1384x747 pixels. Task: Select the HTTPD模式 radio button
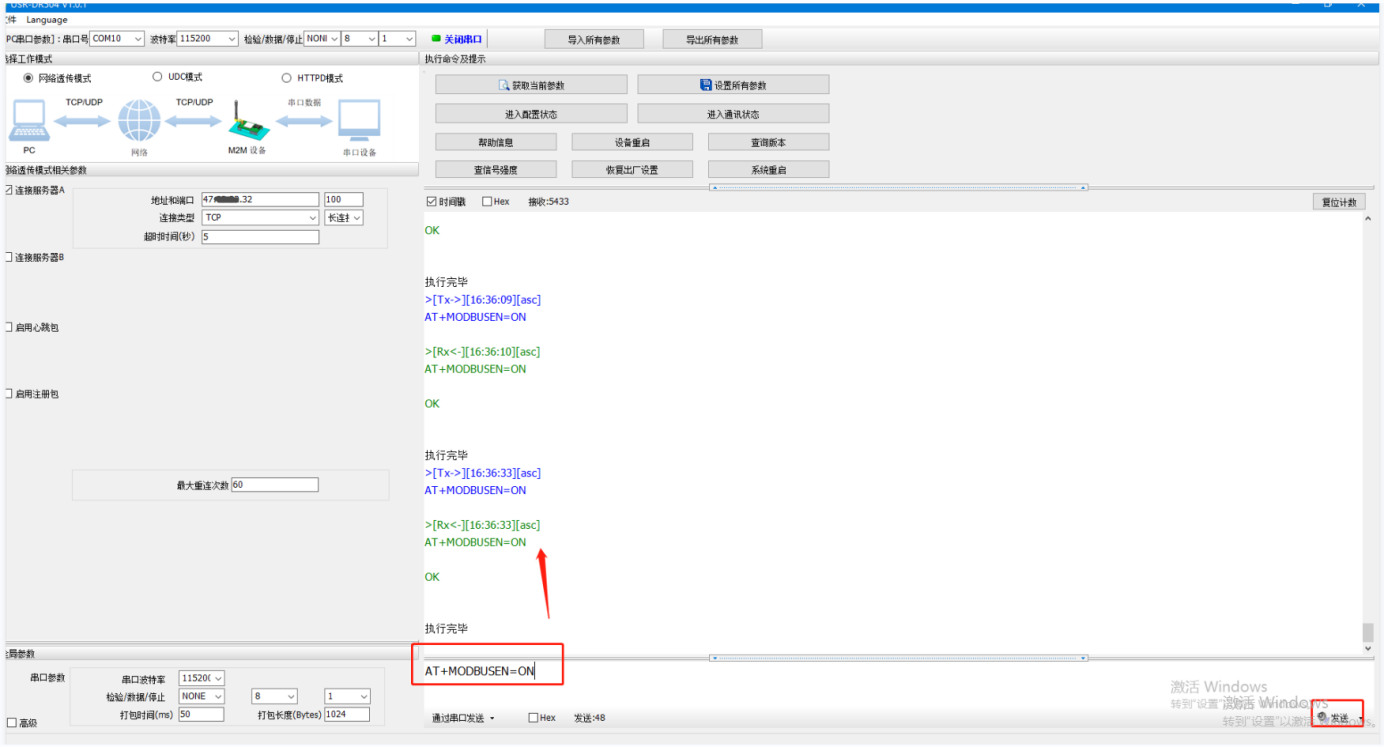(287, 78)
